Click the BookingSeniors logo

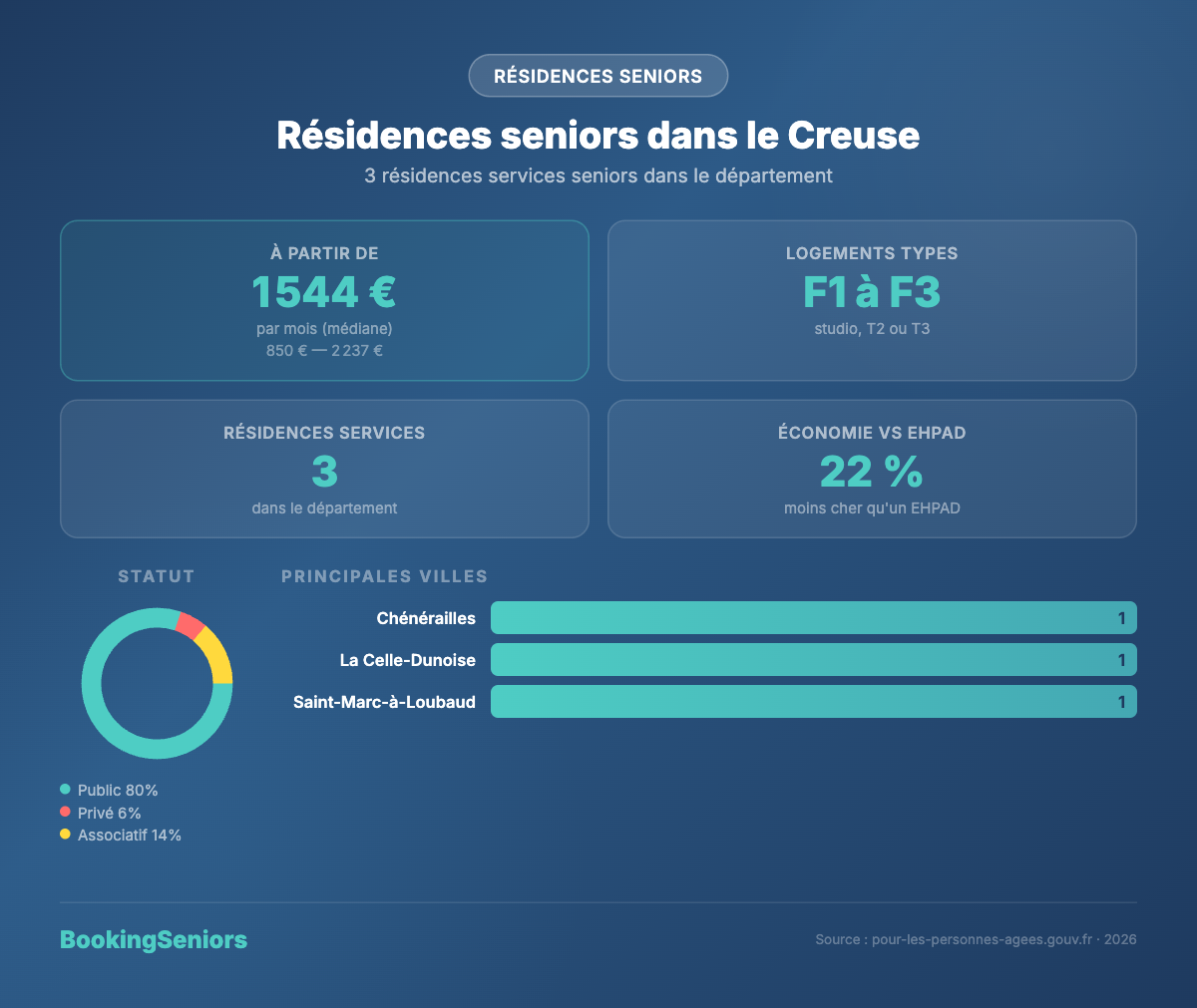153,939
